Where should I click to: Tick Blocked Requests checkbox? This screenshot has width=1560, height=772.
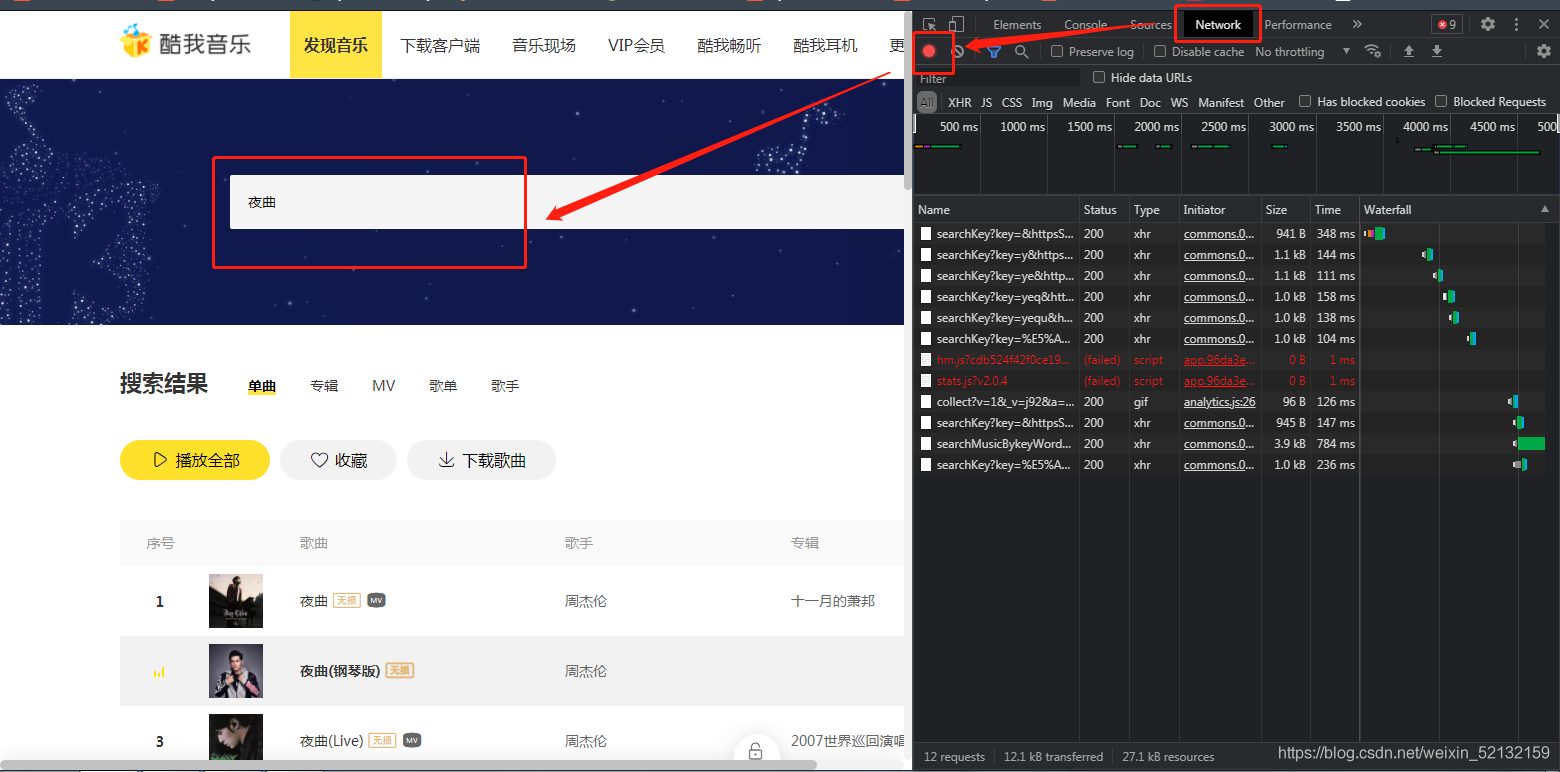click(1441, 101)
